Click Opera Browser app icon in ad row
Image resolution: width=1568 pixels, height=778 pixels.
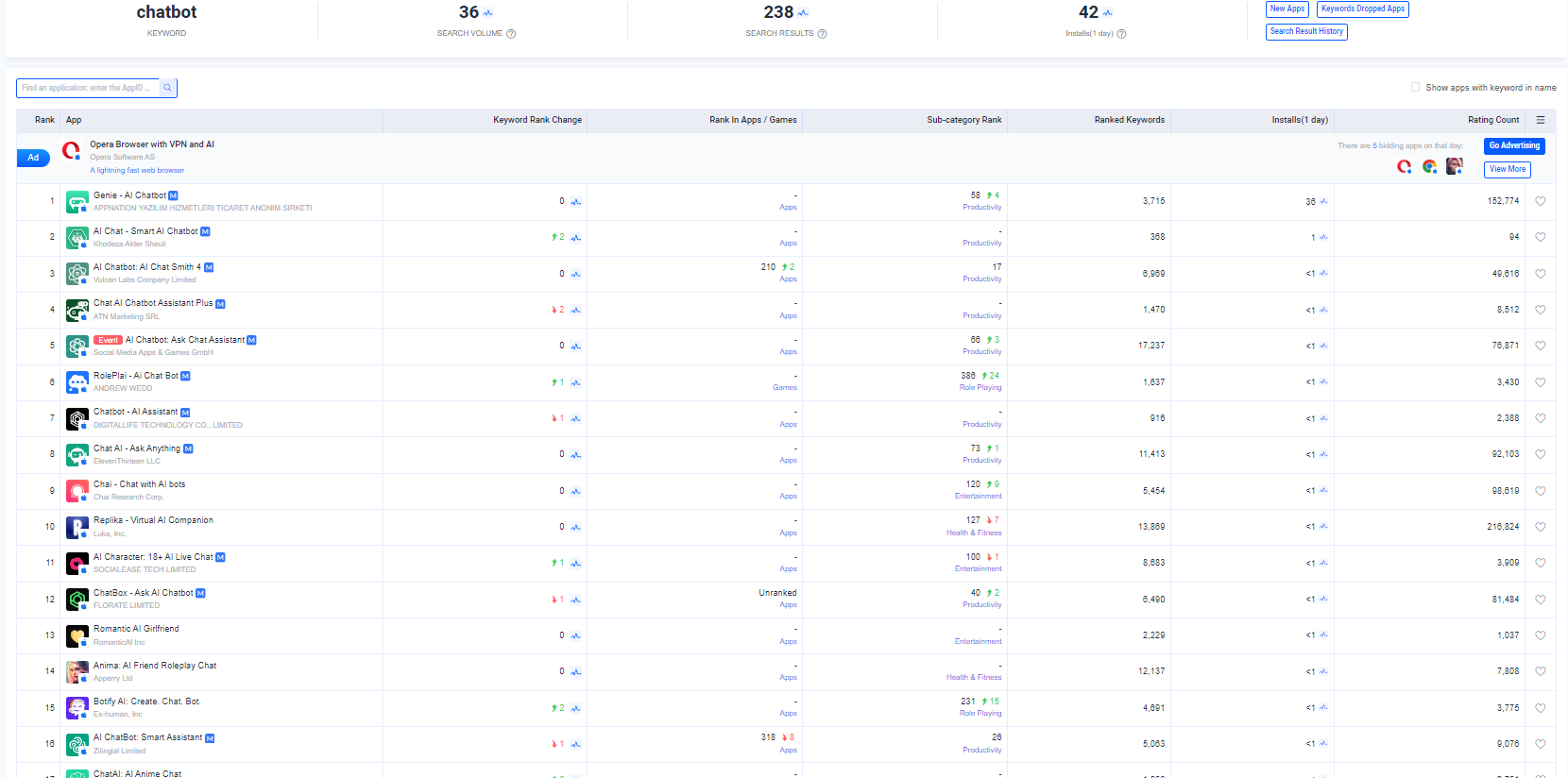71,150
